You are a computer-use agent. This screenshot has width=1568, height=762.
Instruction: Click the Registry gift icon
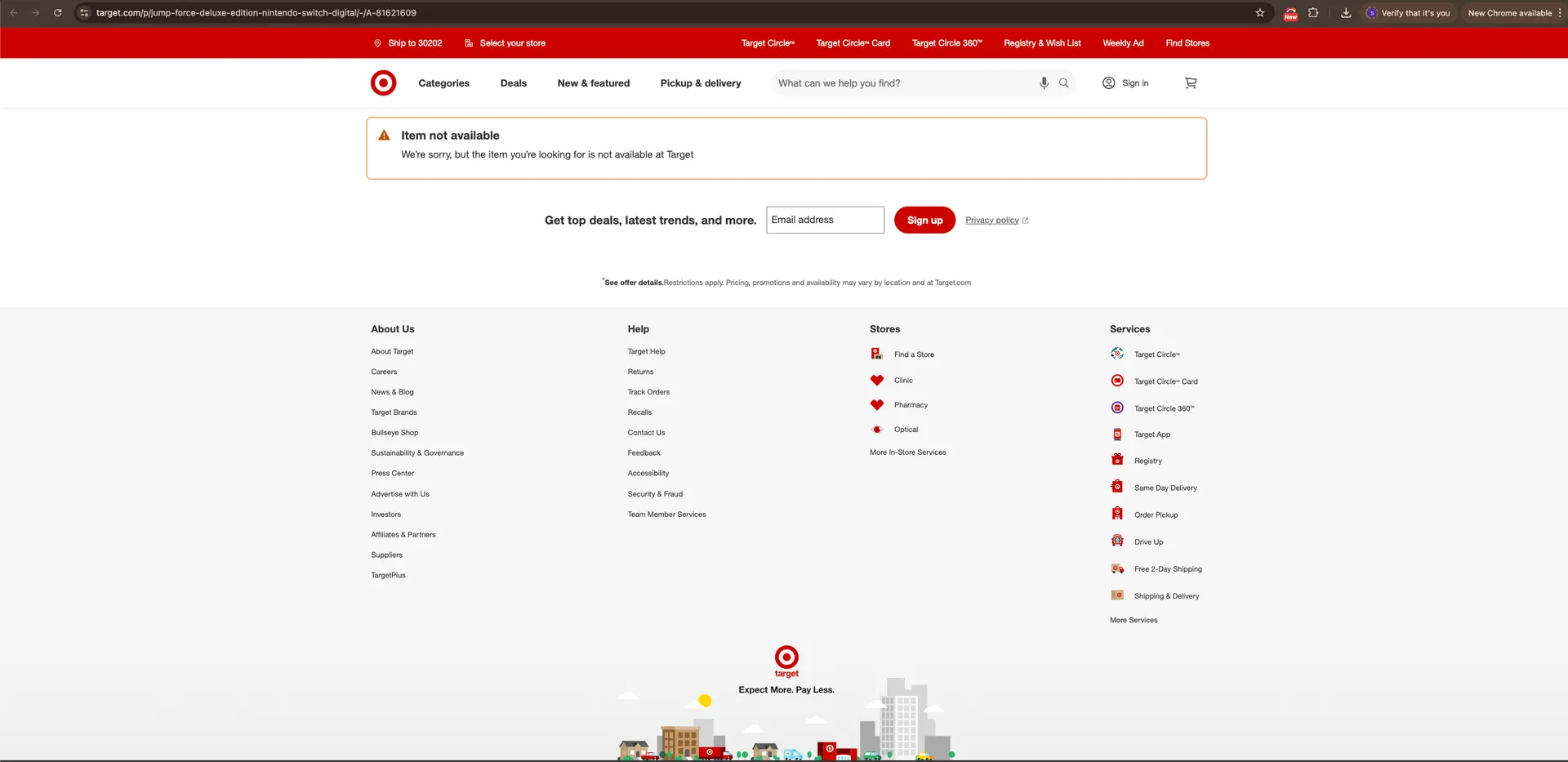pyautogui.click(x=1117, y=460)
